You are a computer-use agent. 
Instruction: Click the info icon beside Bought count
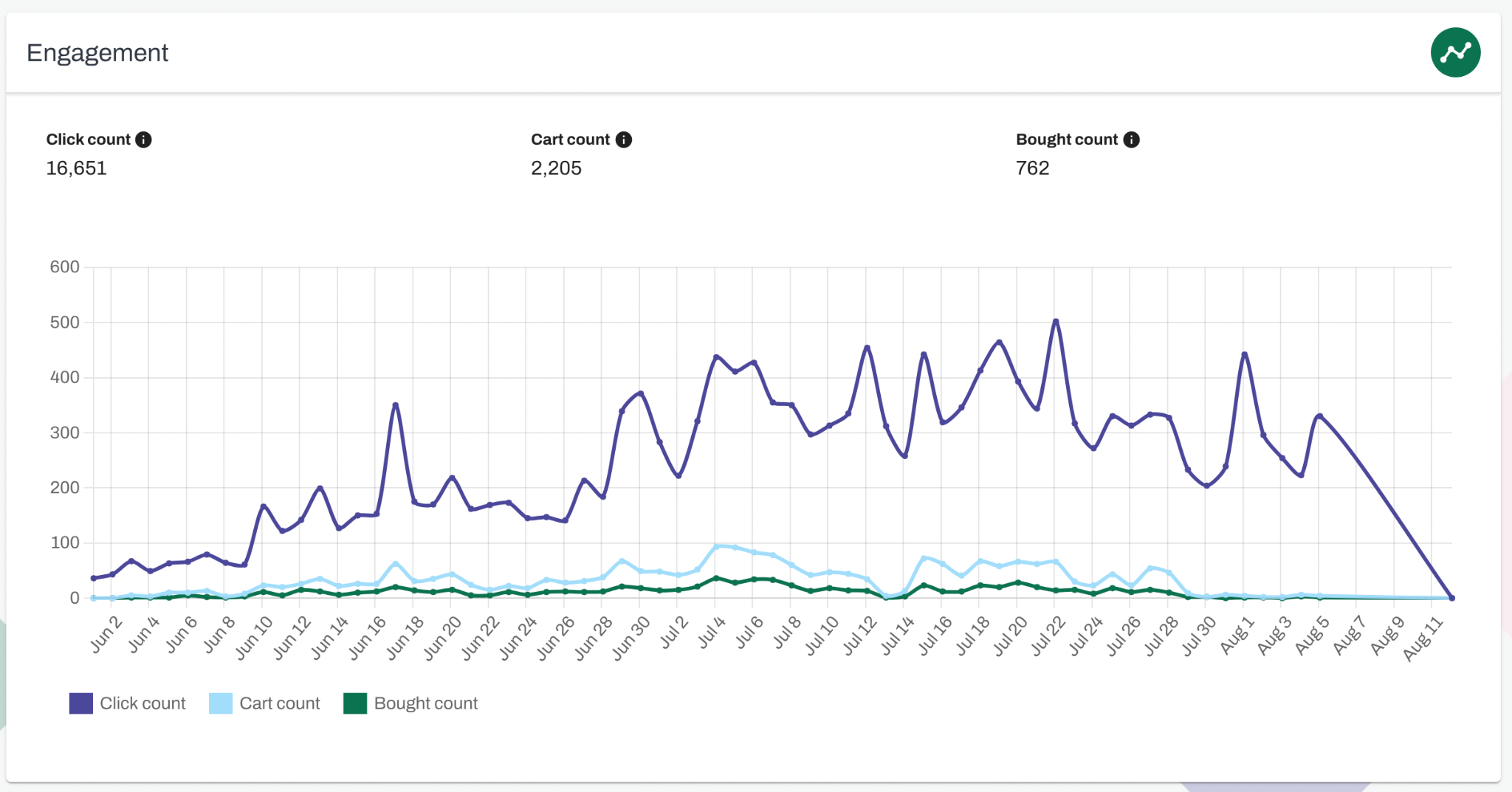[1131, 139]
